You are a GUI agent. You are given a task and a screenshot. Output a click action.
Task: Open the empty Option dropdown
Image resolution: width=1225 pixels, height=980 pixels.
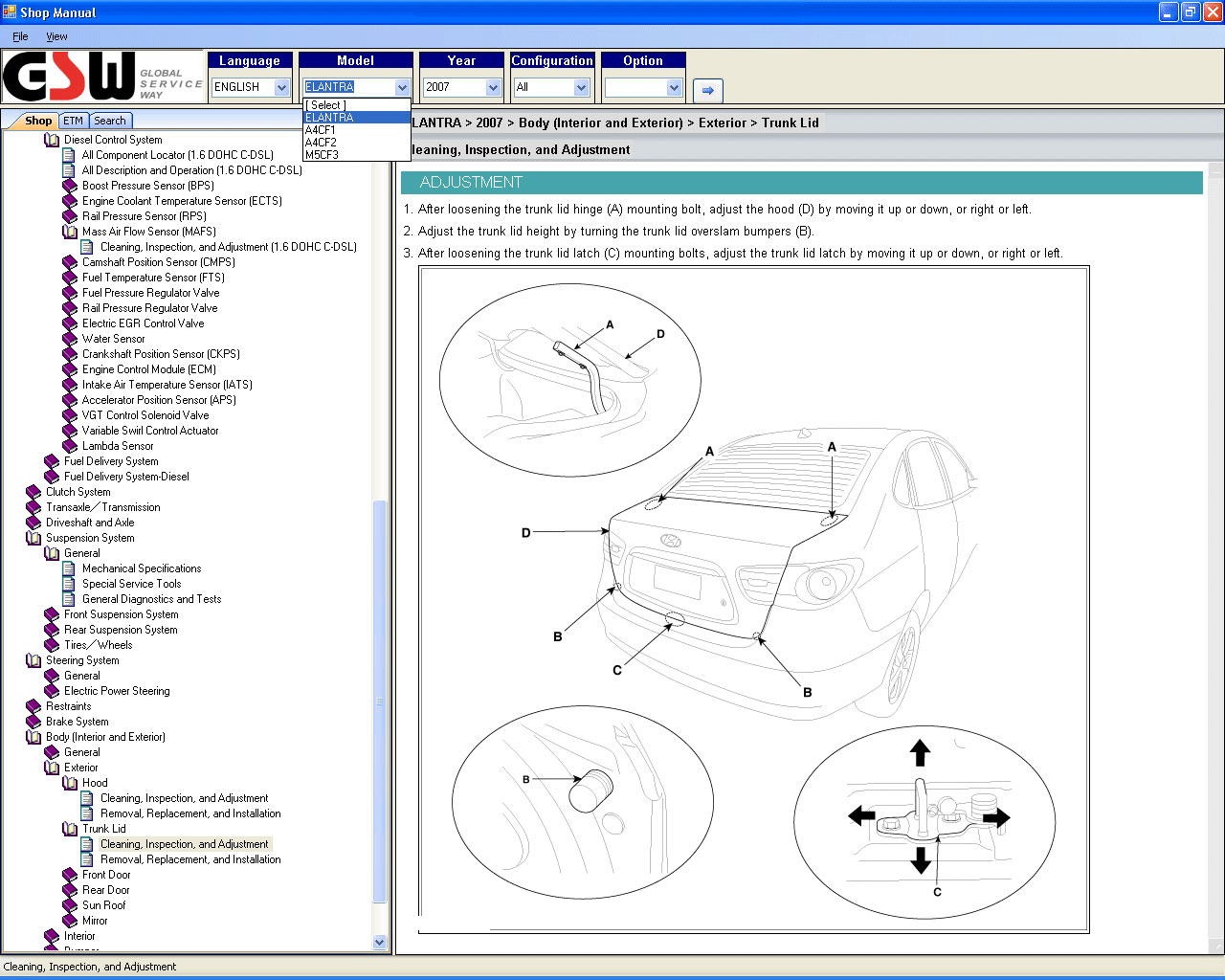pos(643,87)
